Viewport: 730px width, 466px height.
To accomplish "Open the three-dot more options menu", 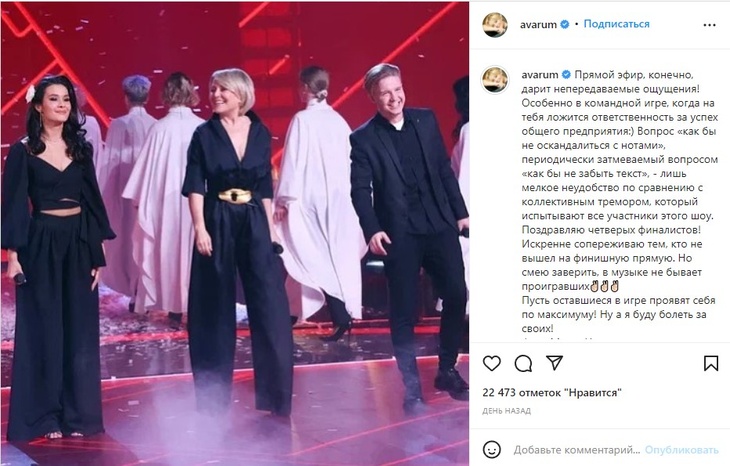I will coord(709,25).
